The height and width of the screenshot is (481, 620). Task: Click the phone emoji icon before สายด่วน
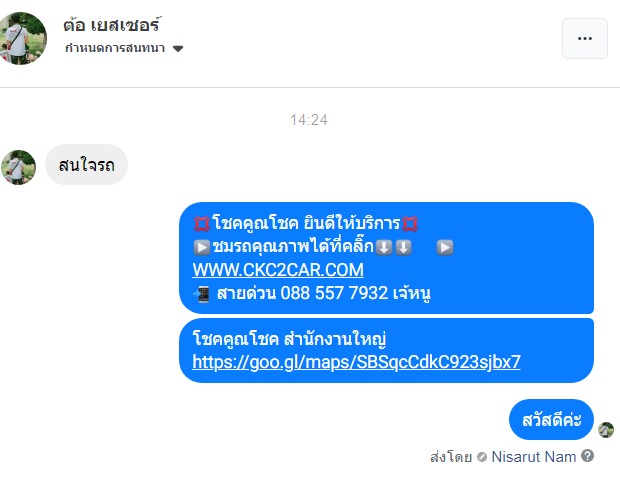tap(201, 294)
